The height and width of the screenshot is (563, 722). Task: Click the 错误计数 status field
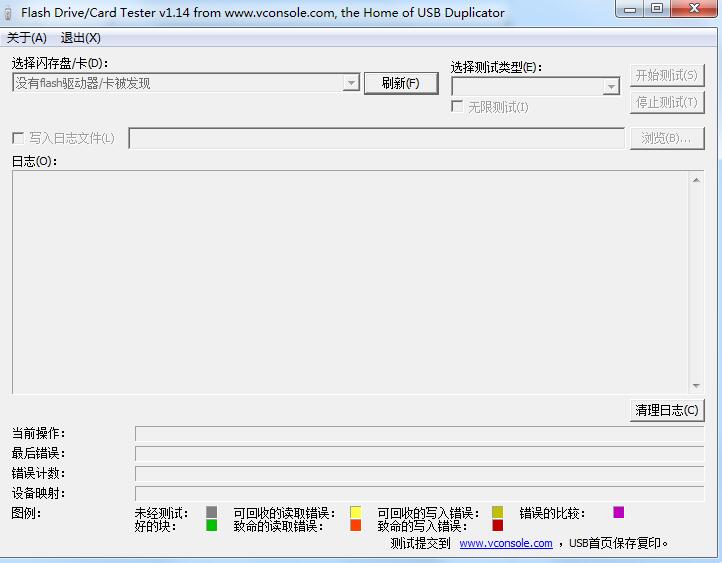coord(419,474)
